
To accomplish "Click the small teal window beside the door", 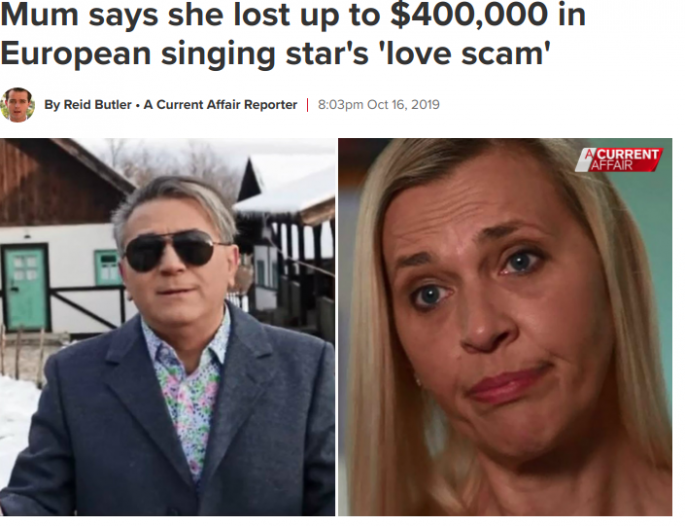I will click(106, 267).
